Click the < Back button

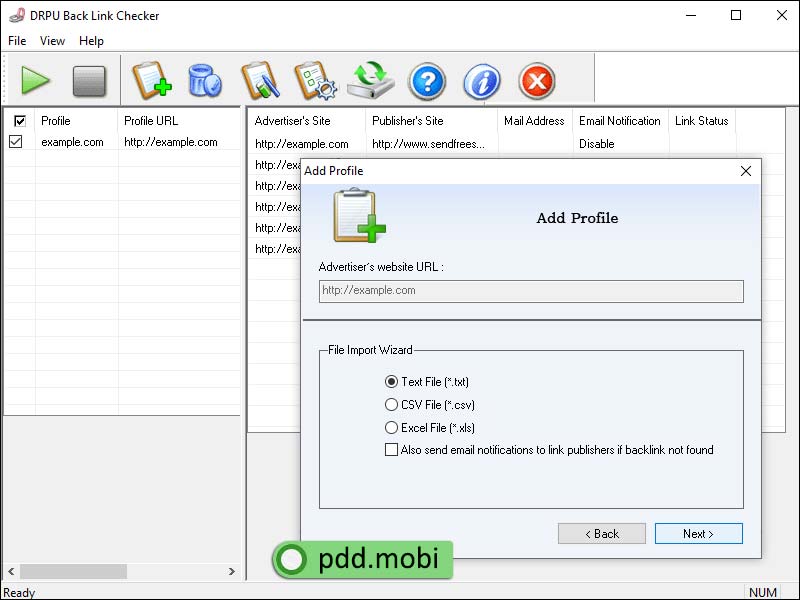tap(602, 534)
